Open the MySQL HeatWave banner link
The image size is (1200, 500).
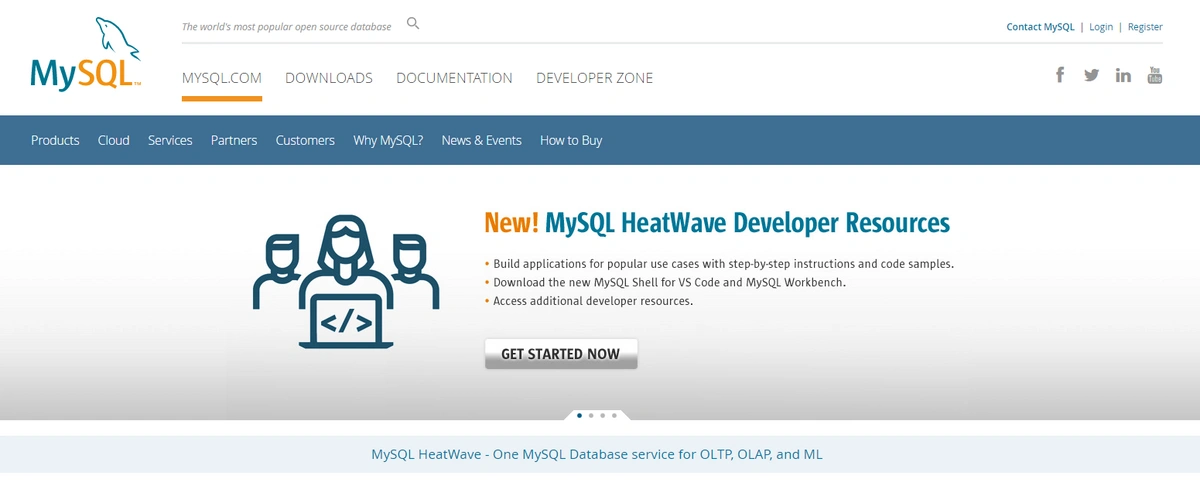[597, 454]
